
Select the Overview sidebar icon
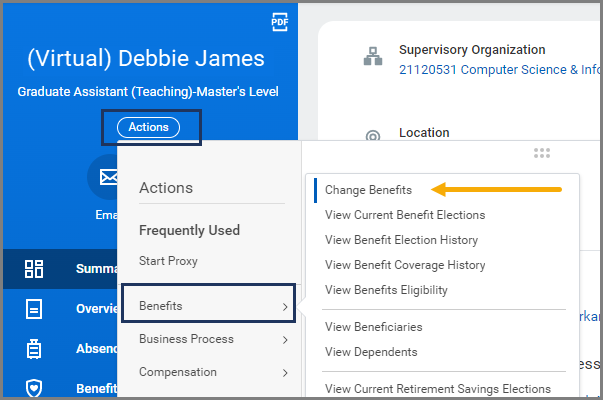(34, 308)
